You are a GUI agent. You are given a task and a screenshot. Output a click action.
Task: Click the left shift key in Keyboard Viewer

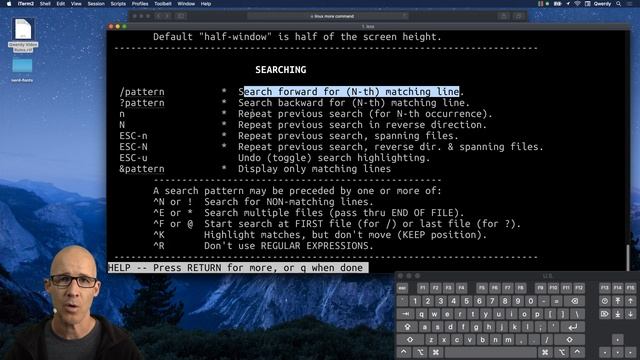point(410,340)
